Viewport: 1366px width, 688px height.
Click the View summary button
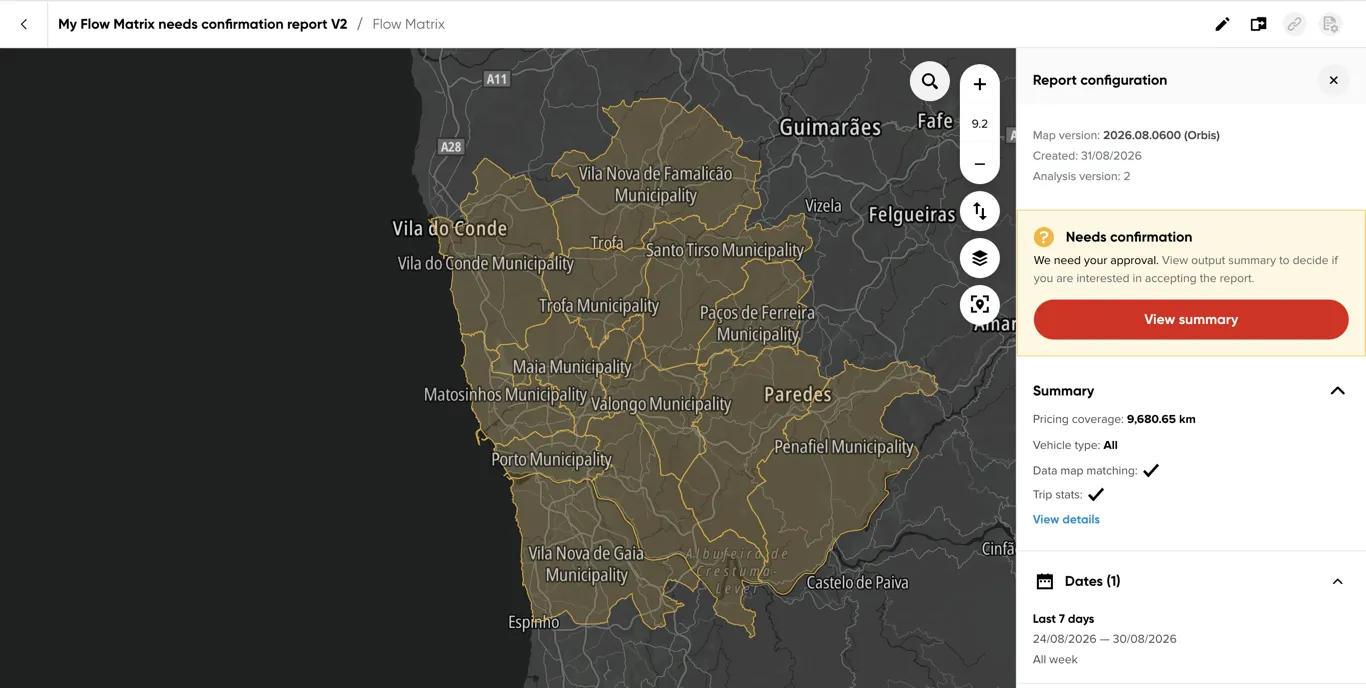click(1191, 319)
